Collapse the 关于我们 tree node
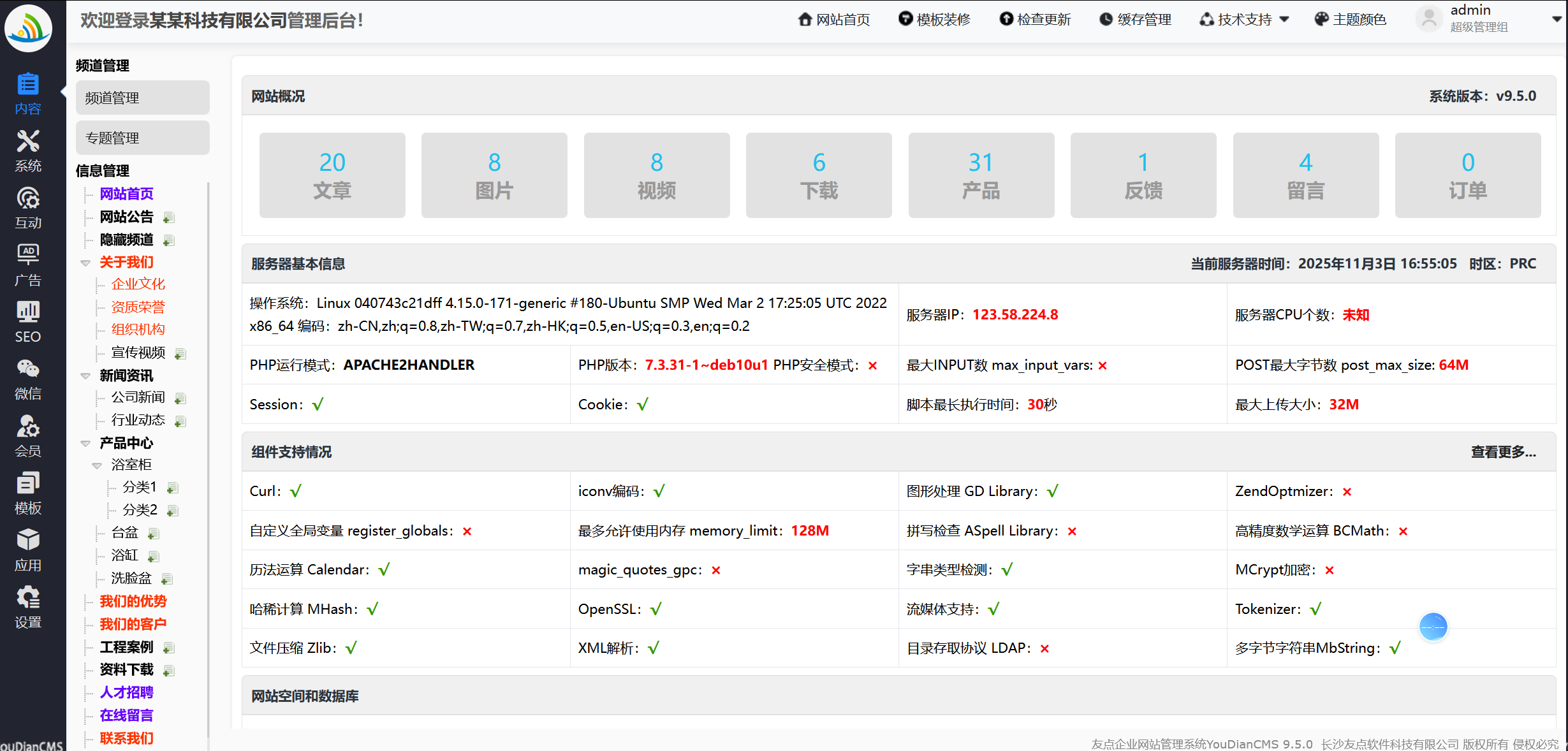The image size is (1568, 751). point(85,263)
